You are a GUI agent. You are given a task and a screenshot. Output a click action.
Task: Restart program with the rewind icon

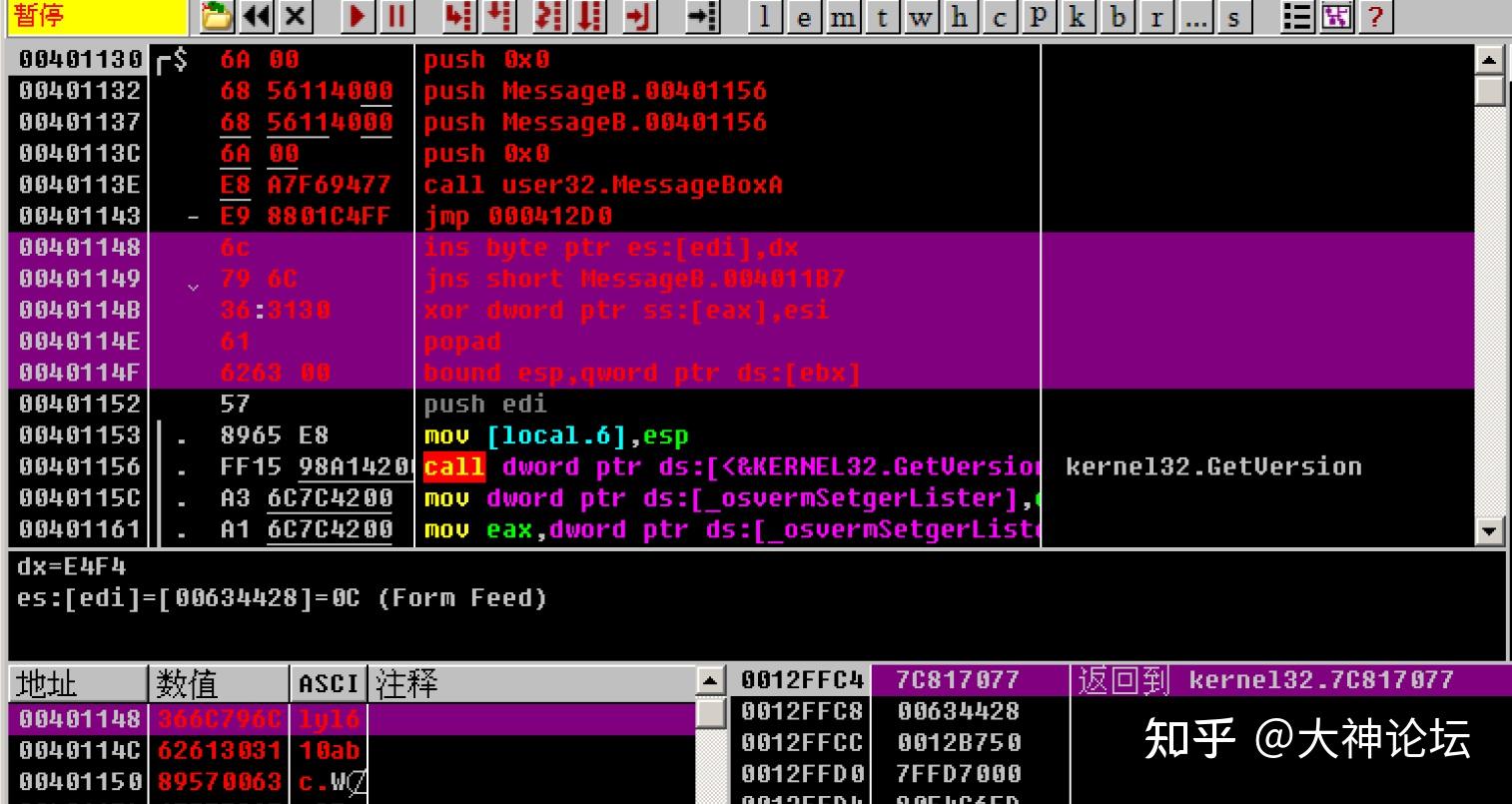click(256, 17)
